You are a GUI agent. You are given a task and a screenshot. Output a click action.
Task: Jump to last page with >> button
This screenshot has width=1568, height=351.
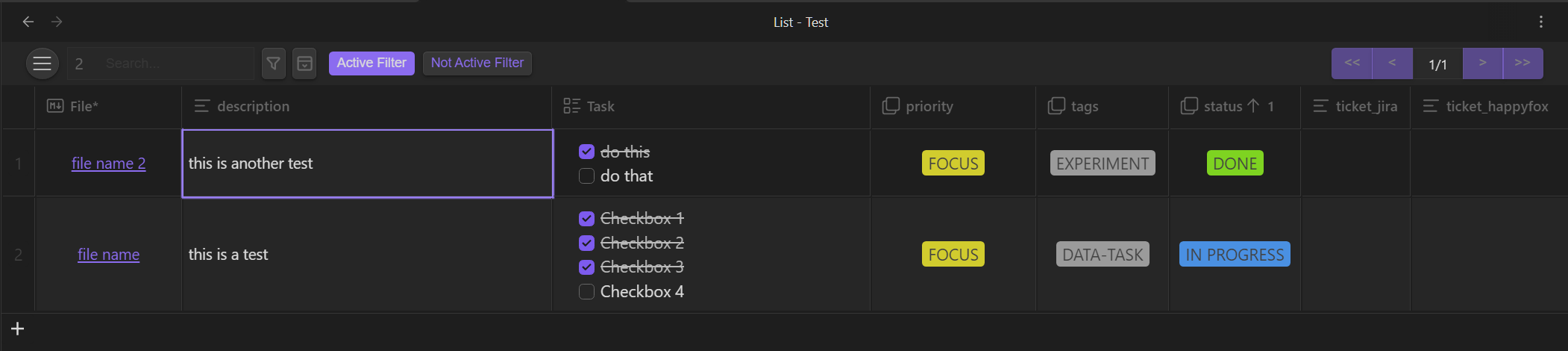point(1522,63)
